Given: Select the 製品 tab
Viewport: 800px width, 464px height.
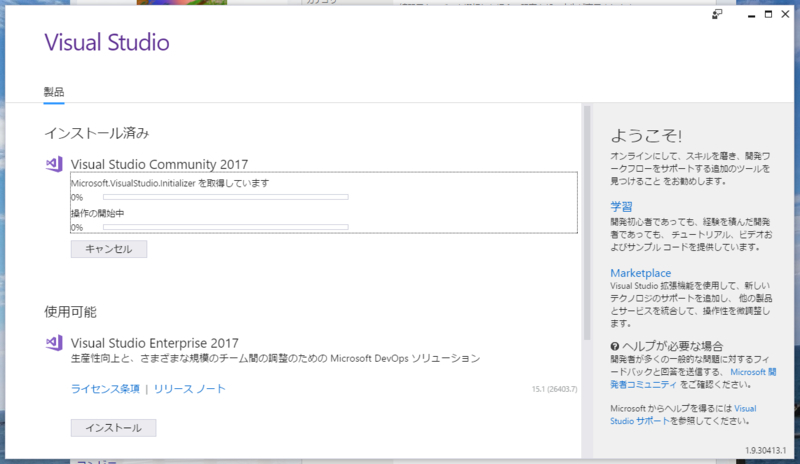Looking at the screenshot, I should click(x=54, y=92).
